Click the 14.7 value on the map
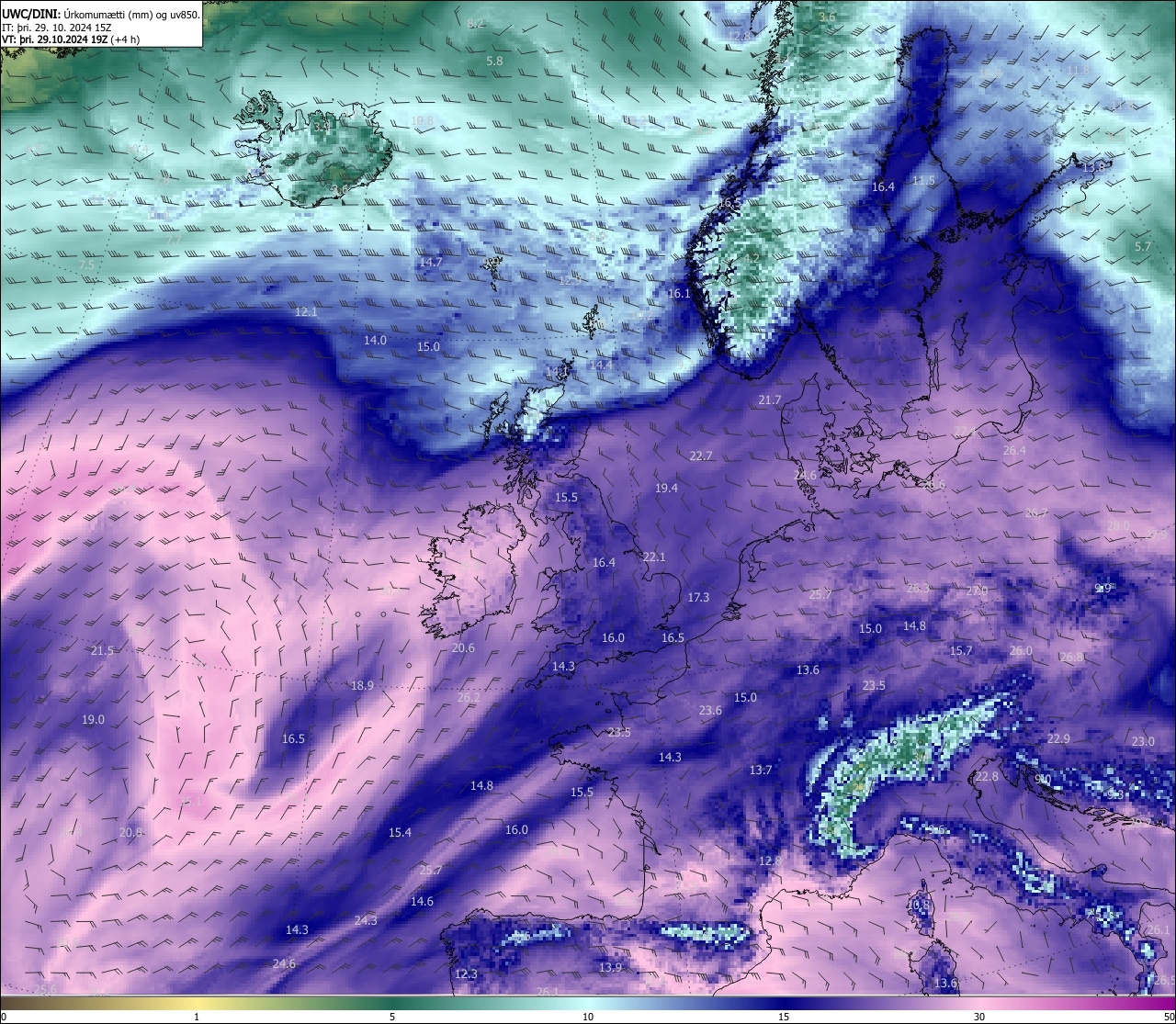Image resolution: width=1176 pixels, height=1024 pixels. pos(431,262)
